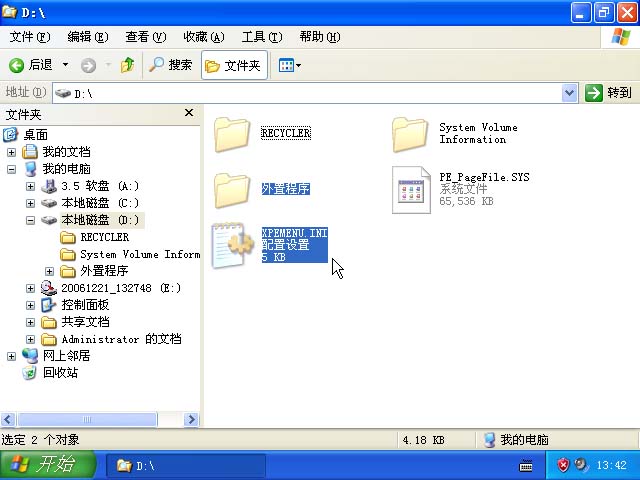
Task: Select the local disk D: drive icon
Action: coord(49,220)
